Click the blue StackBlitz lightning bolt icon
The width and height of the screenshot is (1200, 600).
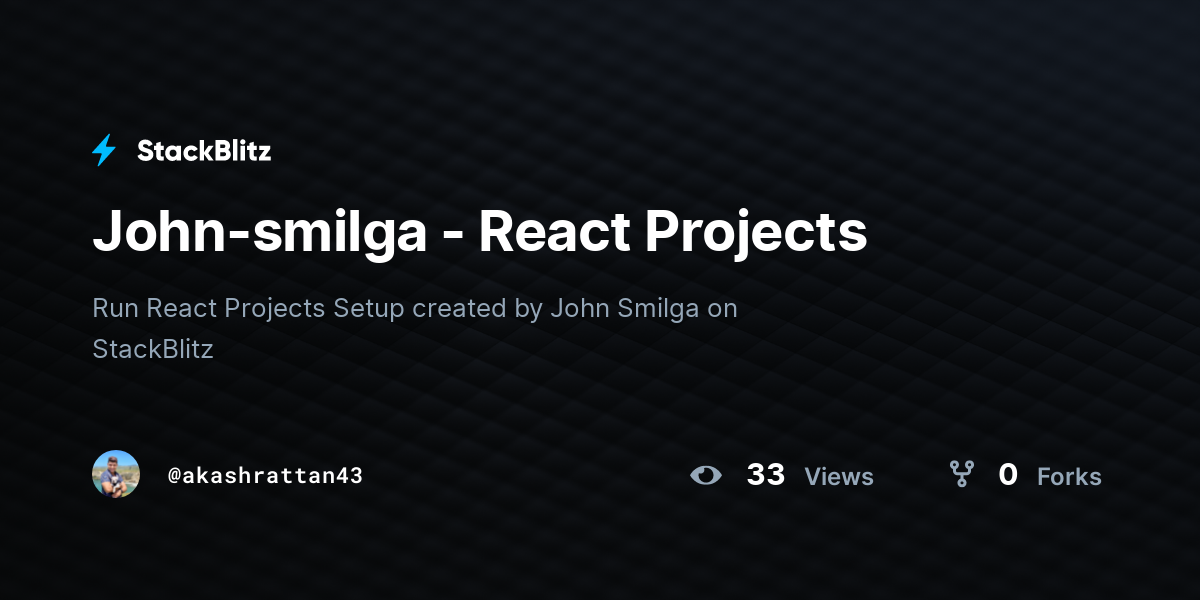pos(104,151)
